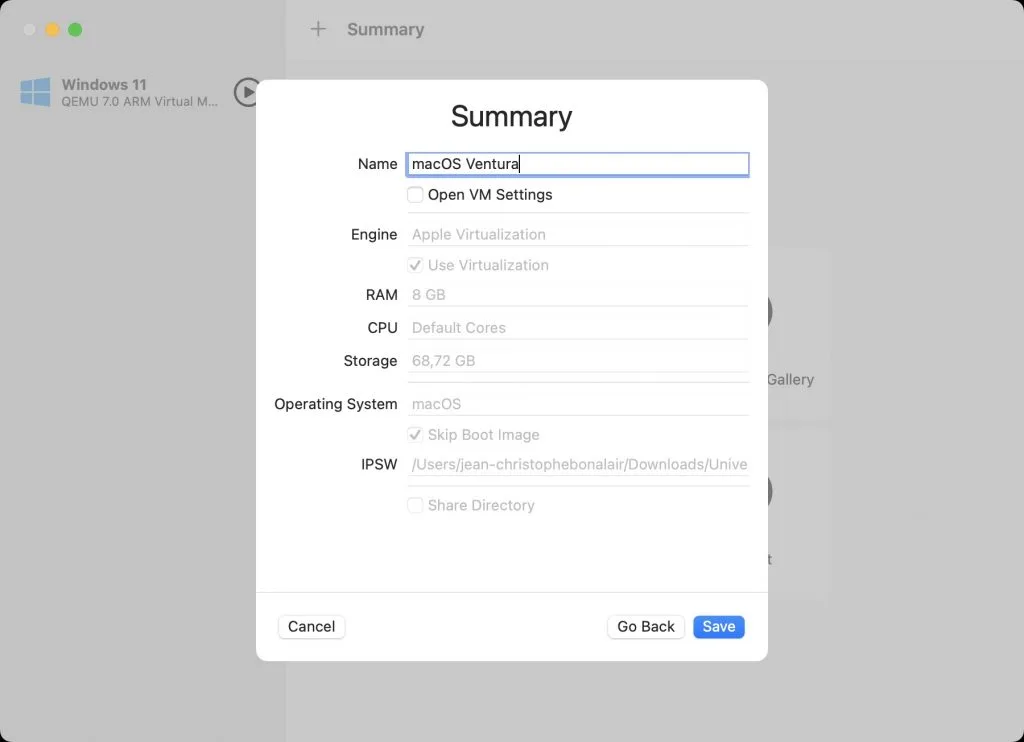Click the RAM field showing 8 GB
Viewport: 1024px width, 742px height.
tap(577, 295)
